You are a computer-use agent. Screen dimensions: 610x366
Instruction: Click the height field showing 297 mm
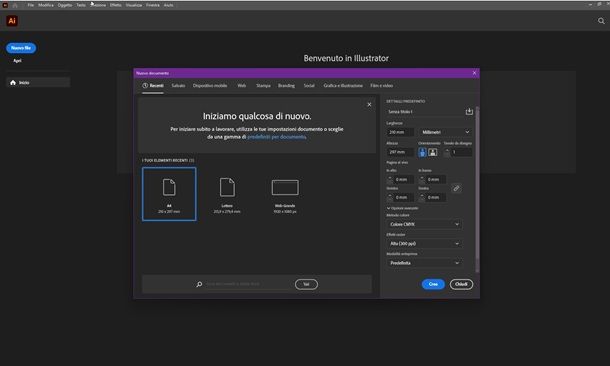[400, 152]
